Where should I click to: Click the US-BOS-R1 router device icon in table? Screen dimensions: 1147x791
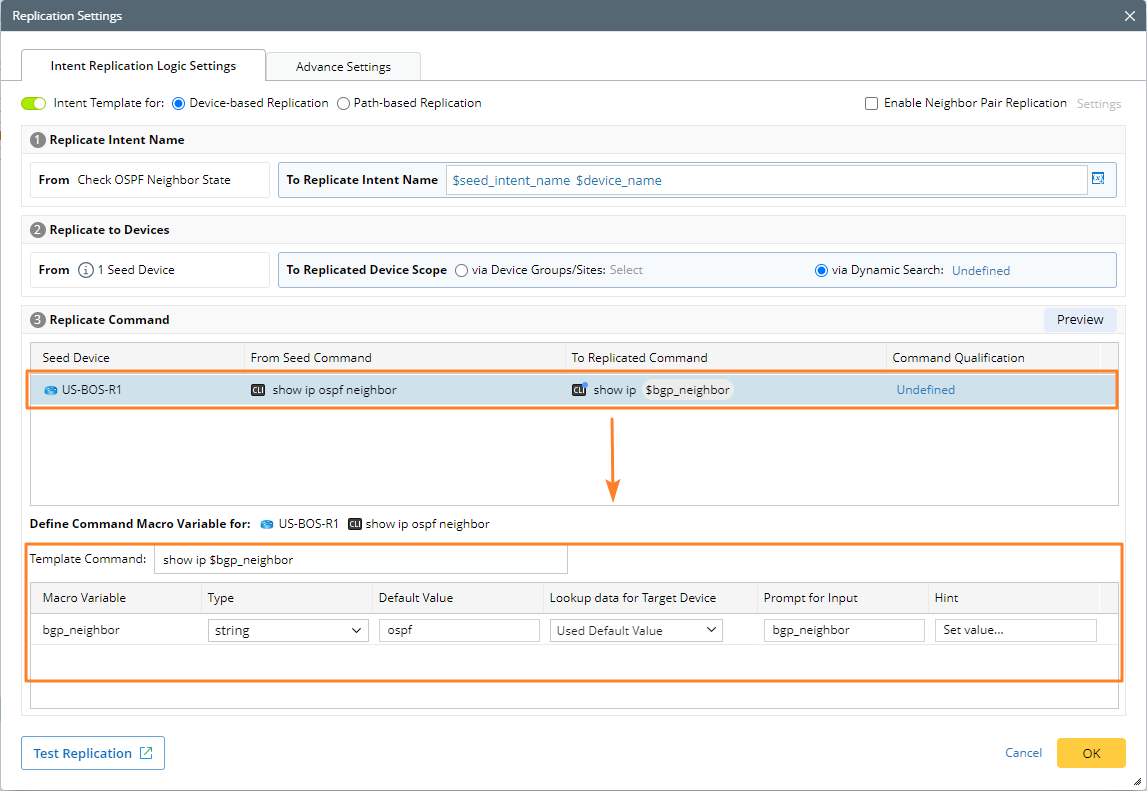click(50, 390)
